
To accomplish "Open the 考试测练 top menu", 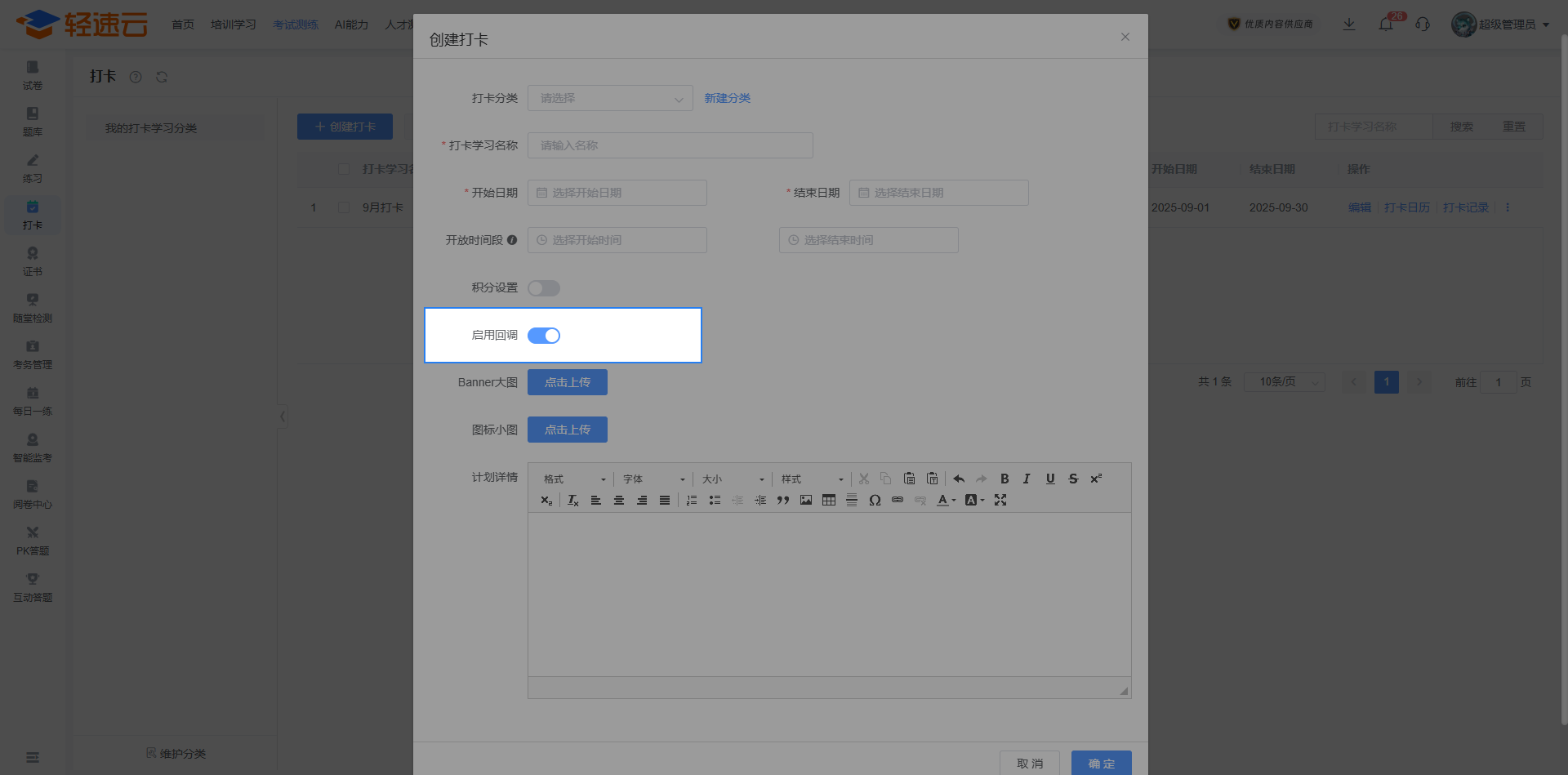I will 295,24.
